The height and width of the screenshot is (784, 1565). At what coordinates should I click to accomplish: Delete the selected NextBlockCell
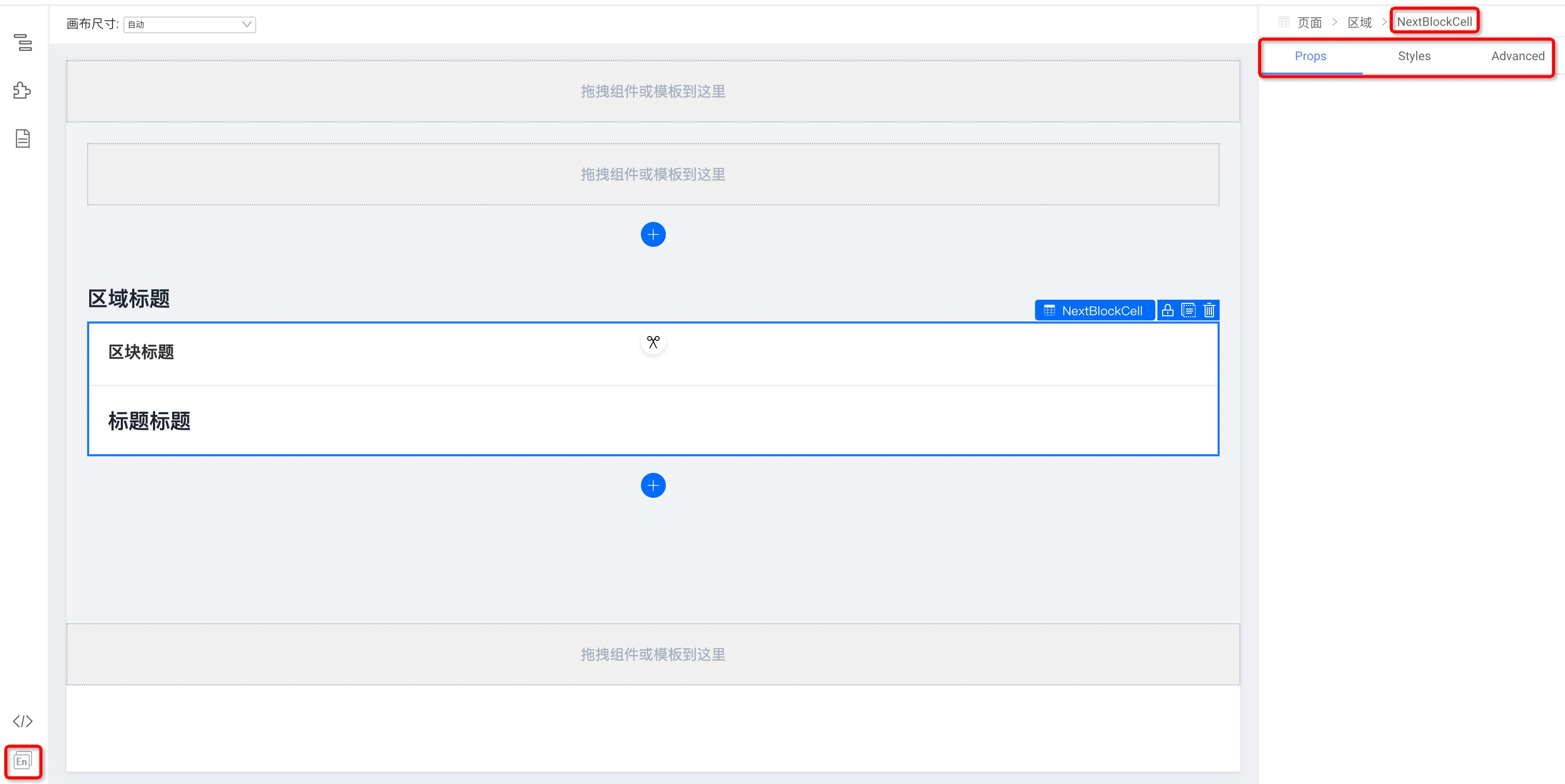coord(1209,310)
